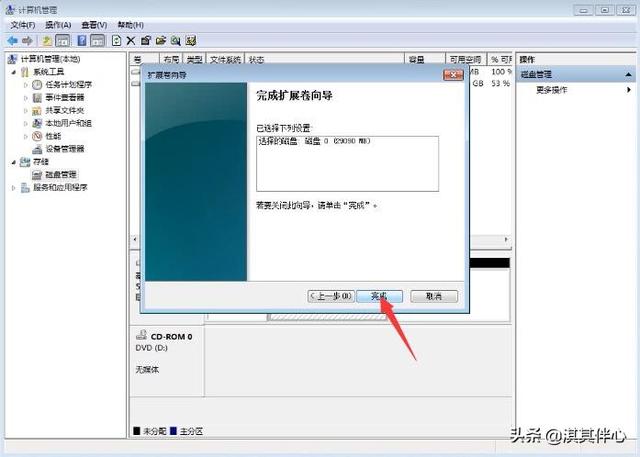Screen dimensions: 640x457
Task: Collapse the 系统工具 tree node
Action: tap(14, 72)
